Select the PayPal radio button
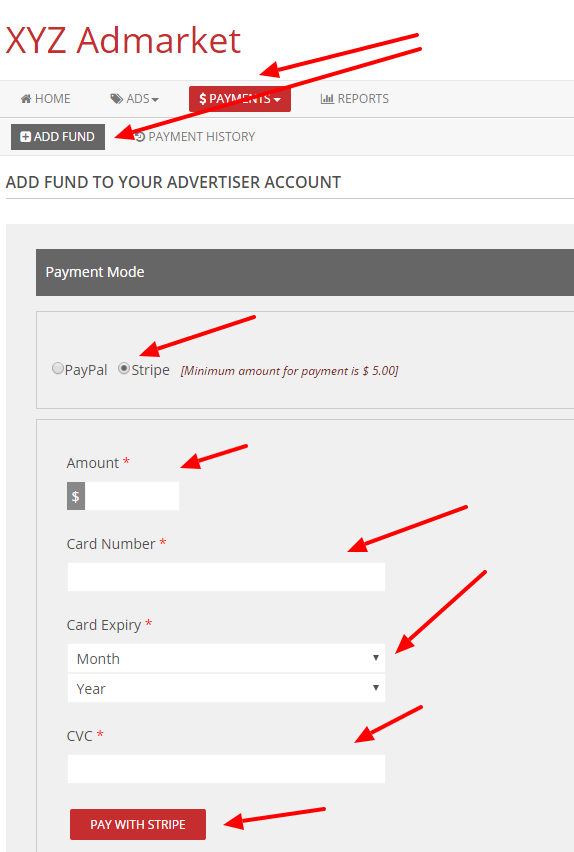Screen dimensions: 574x852 (x=58, y=368)
